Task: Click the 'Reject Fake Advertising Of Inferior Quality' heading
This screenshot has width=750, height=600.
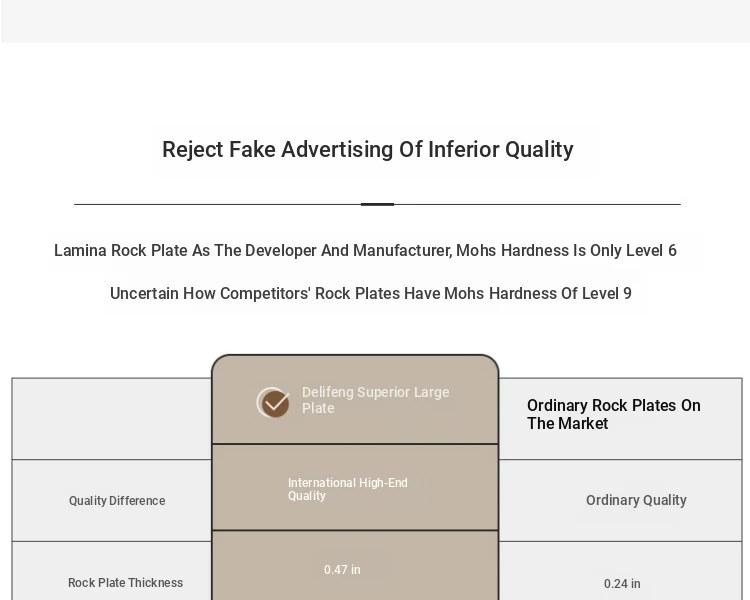Action: tap(367, 150)
